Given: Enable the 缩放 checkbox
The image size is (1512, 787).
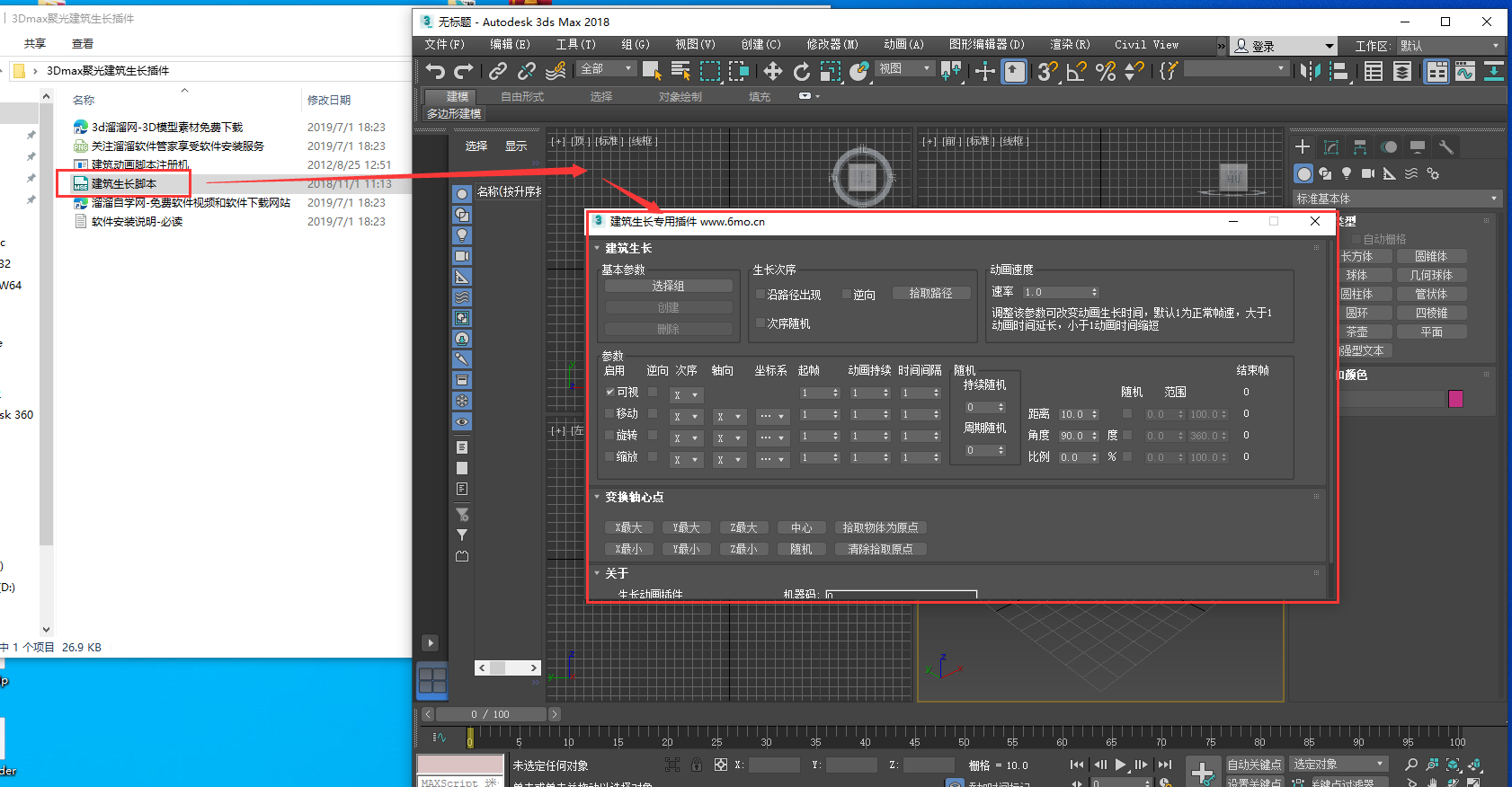Looking at the screenshot, I should click(x=610, y=456).
